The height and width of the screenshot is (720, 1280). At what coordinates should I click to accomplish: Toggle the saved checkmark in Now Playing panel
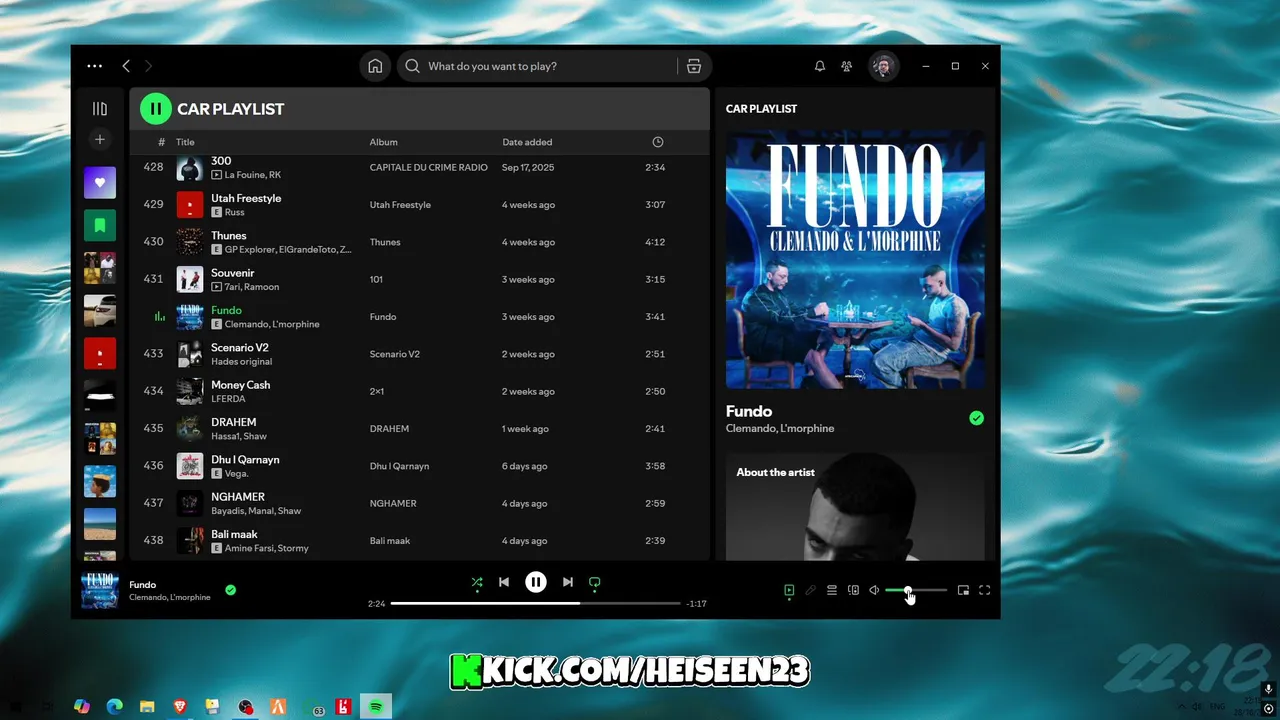[x=976, y=418]
